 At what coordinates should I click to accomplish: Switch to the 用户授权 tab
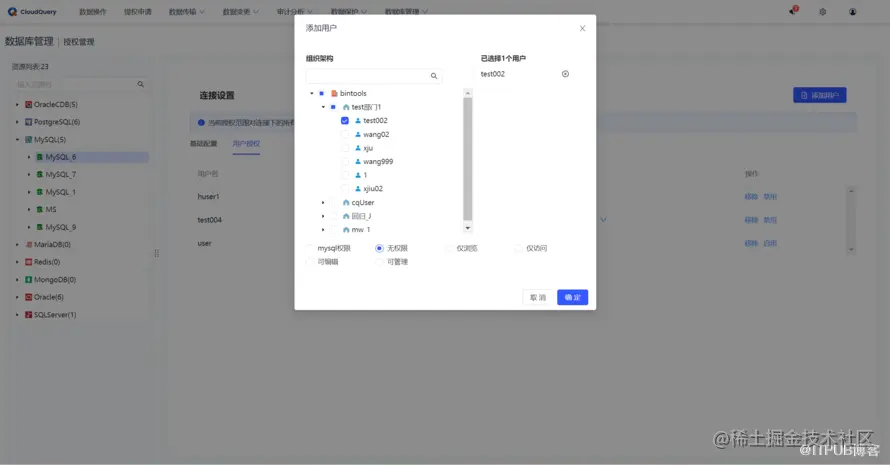tap(246, 144)
